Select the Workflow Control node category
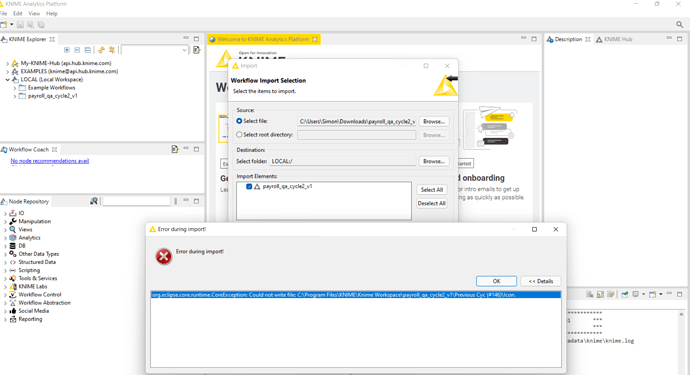This screenshot has height=375, width=690. (40, 295)
